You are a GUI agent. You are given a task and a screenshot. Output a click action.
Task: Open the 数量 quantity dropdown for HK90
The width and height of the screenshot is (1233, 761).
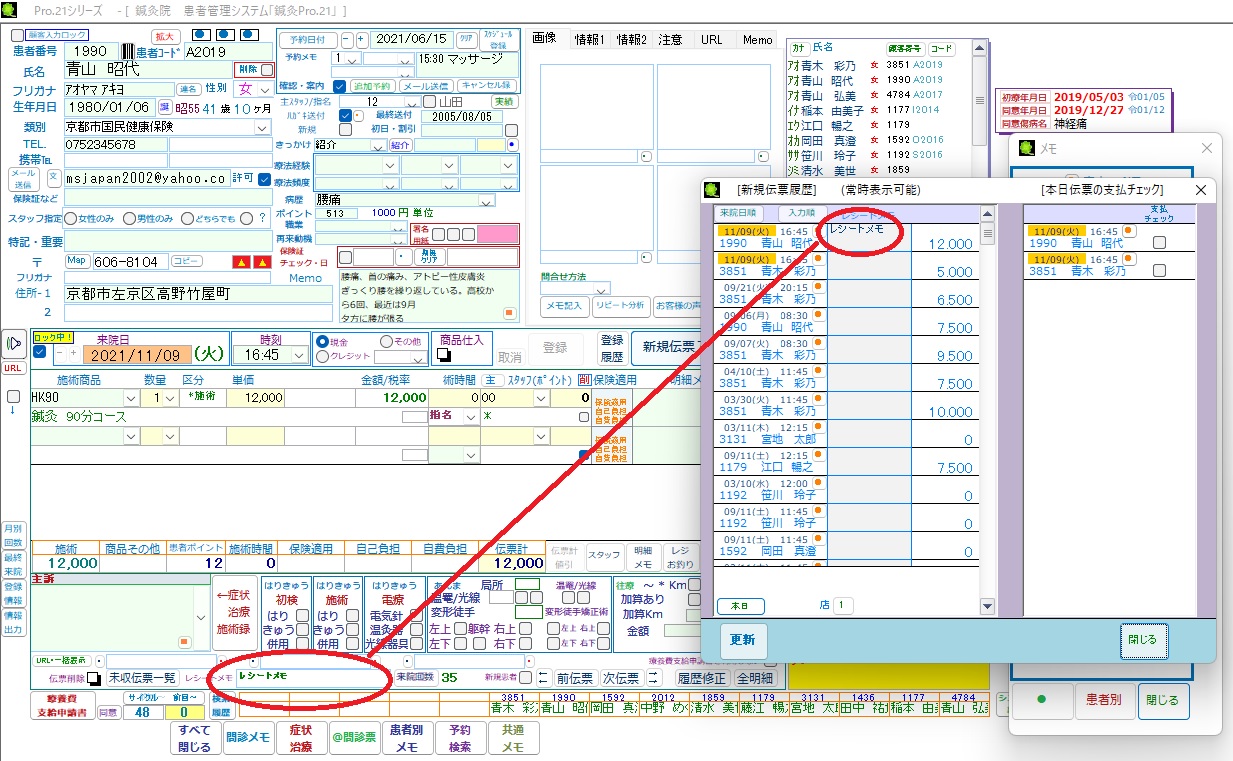tap(171, 398)
